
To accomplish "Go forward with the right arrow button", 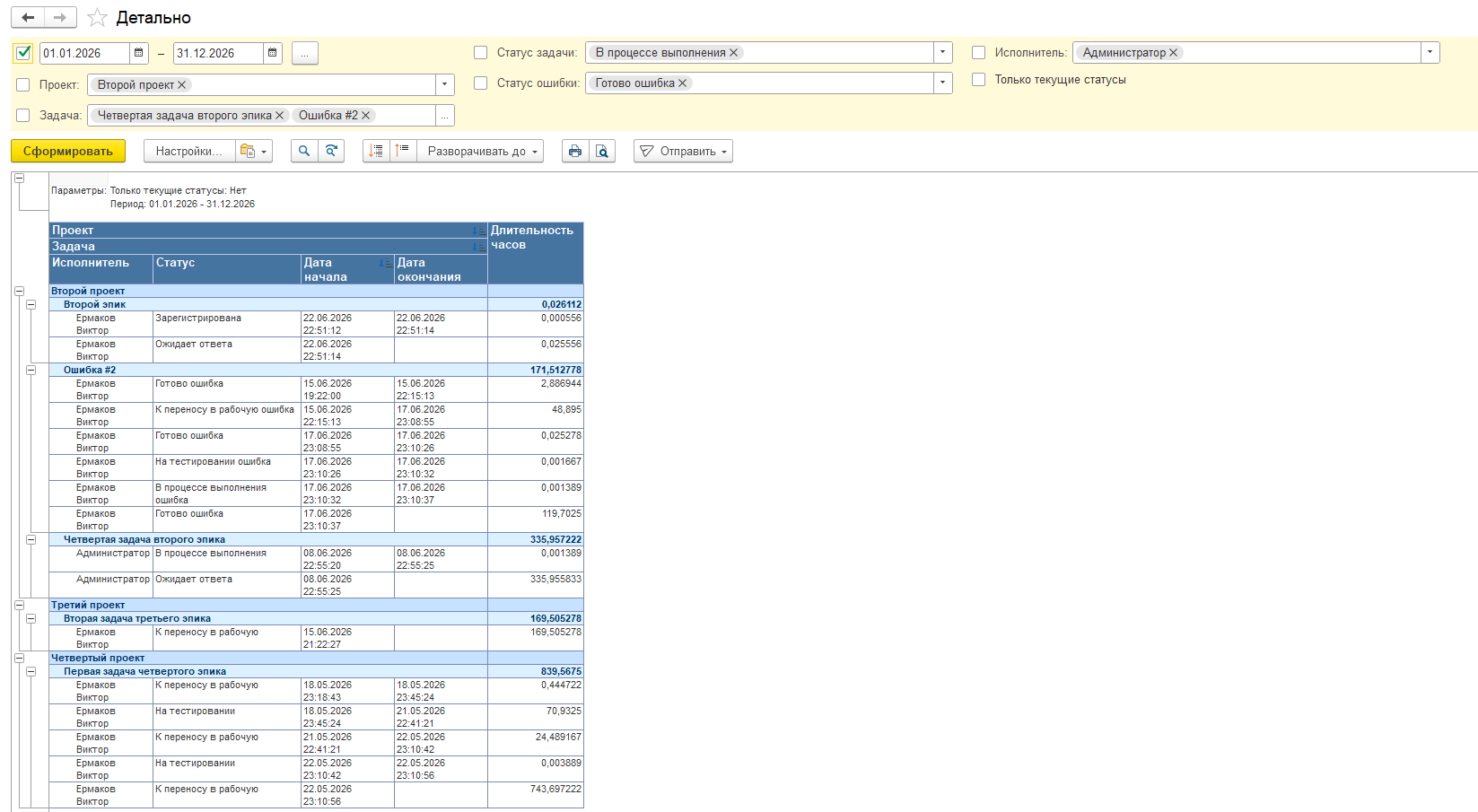I will (x=60, y=17).
